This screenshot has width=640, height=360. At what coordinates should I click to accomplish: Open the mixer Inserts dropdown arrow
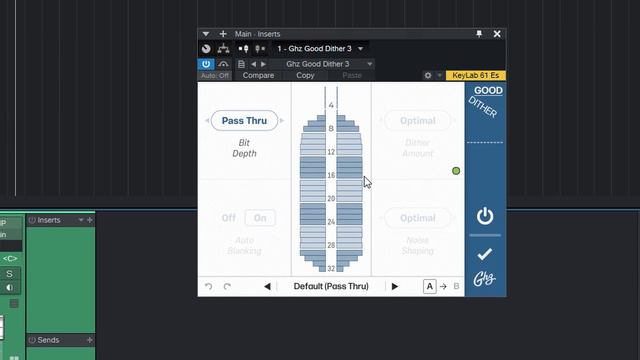pyautogui.click(x=81, y=220)
